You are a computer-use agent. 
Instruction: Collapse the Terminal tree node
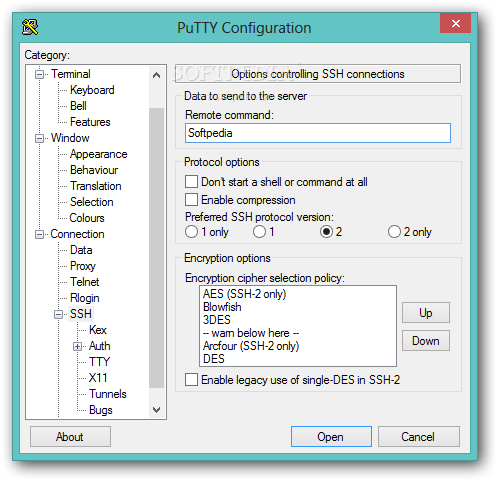click(39, 74)
